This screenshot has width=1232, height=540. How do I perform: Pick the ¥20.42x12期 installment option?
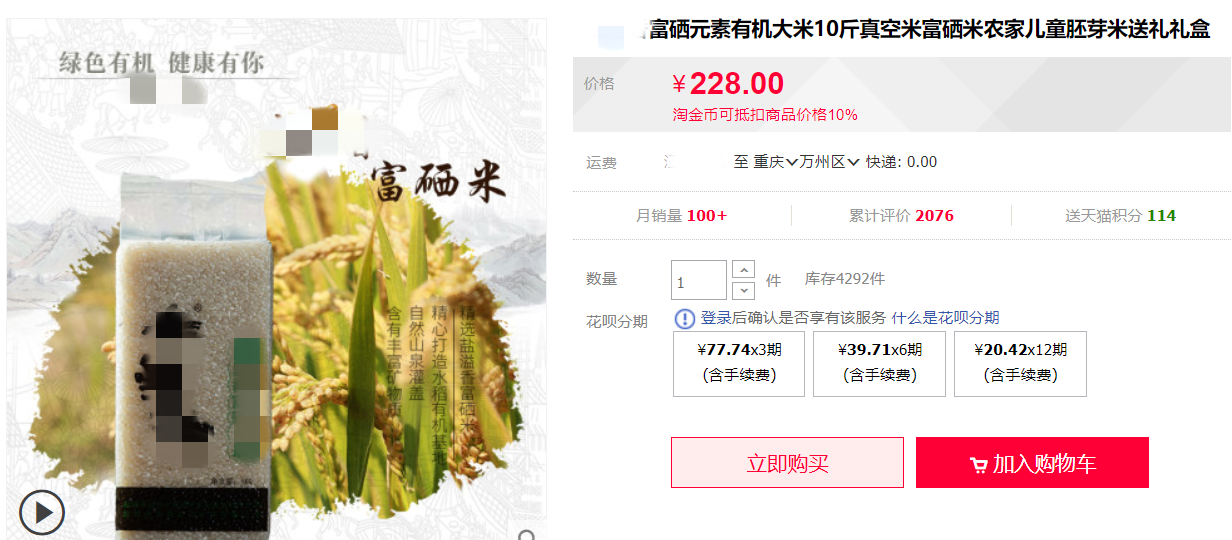point(1020,364)
